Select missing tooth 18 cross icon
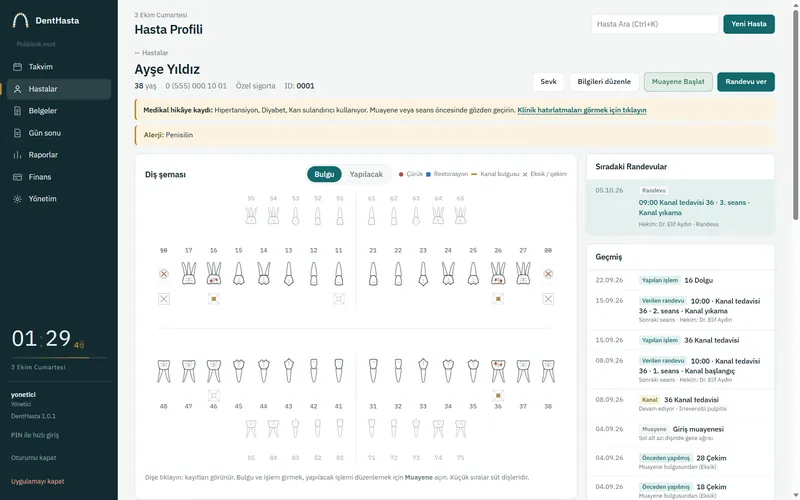Image resolution: width=800 pixels, height=500 pixels. tap(164, 274)
